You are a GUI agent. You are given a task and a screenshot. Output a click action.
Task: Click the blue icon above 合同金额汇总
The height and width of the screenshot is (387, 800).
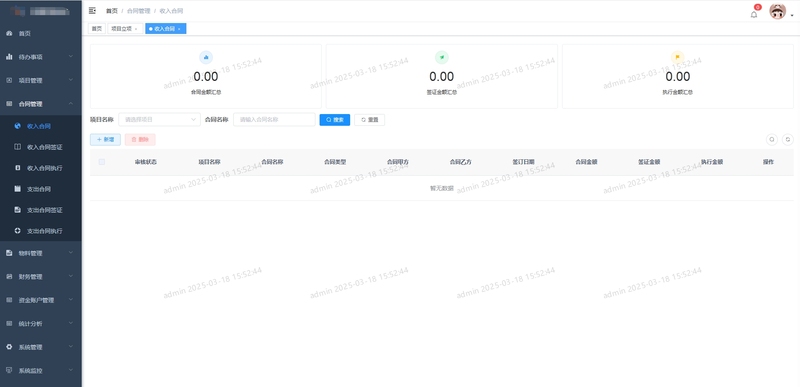(x=206, y=57)
